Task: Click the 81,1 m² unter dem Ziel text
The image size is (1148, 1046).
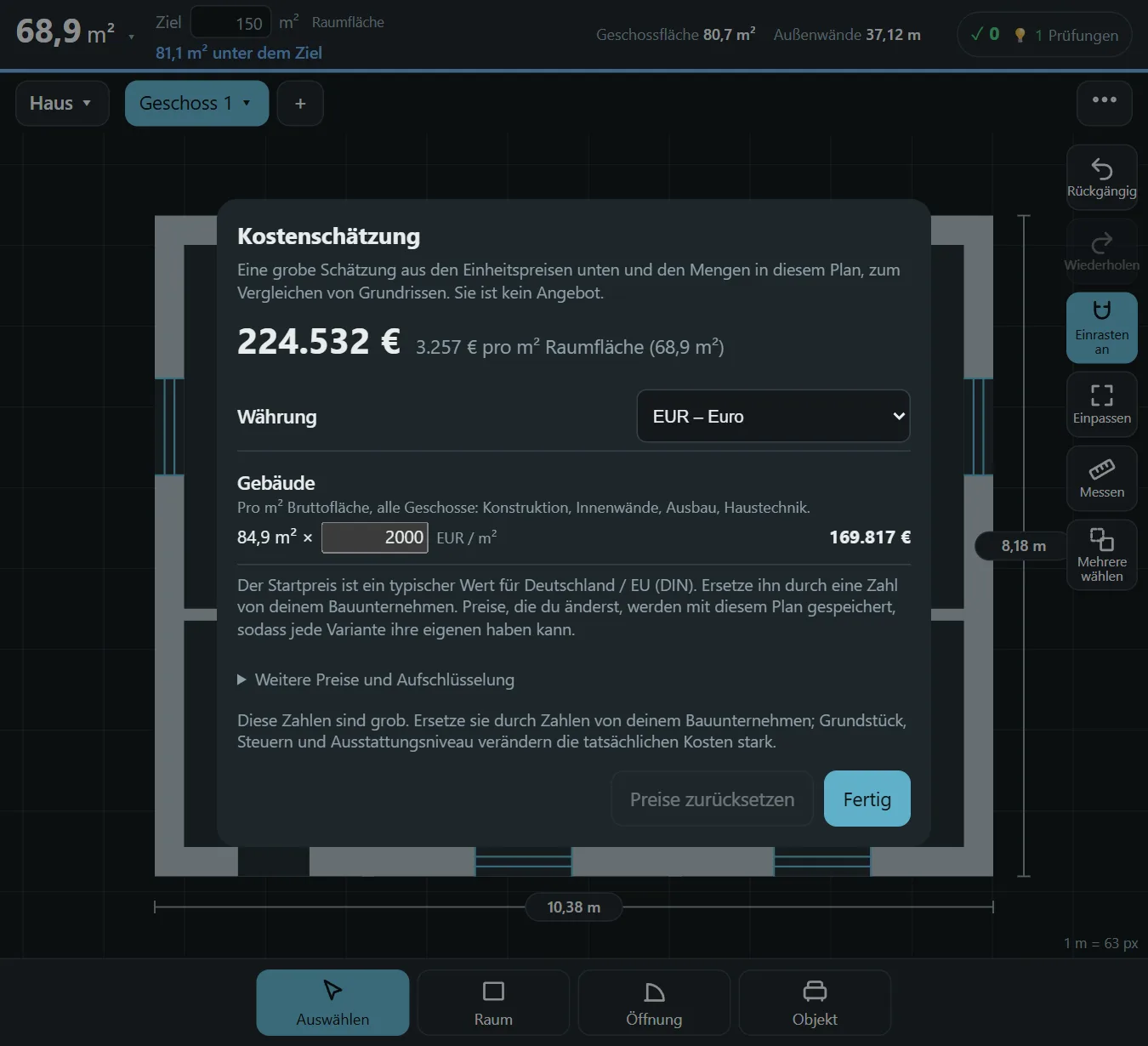Action: point(239,53)
